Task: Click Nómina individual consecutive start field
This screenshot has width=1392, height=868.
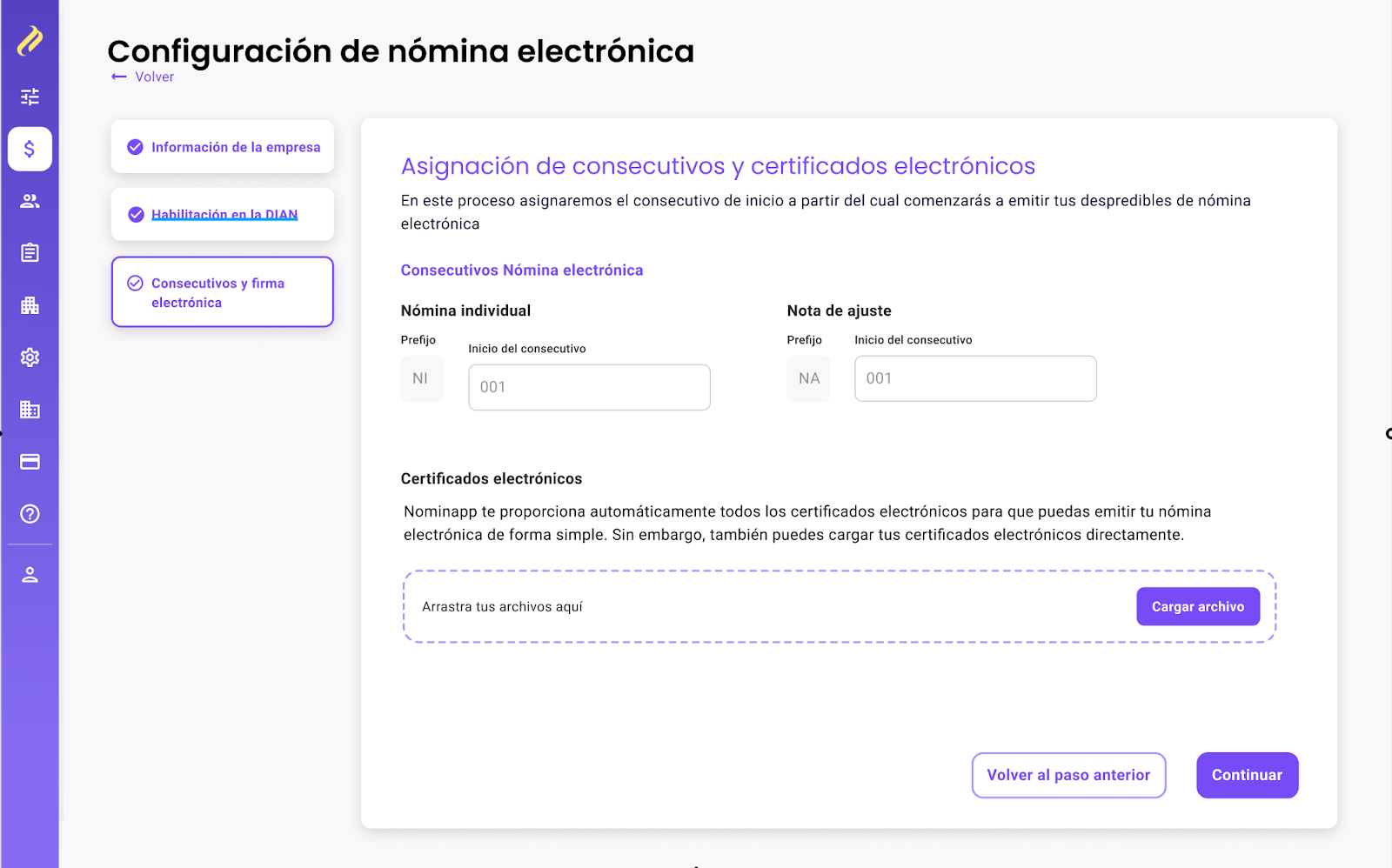Action: [x=589, y=387]
